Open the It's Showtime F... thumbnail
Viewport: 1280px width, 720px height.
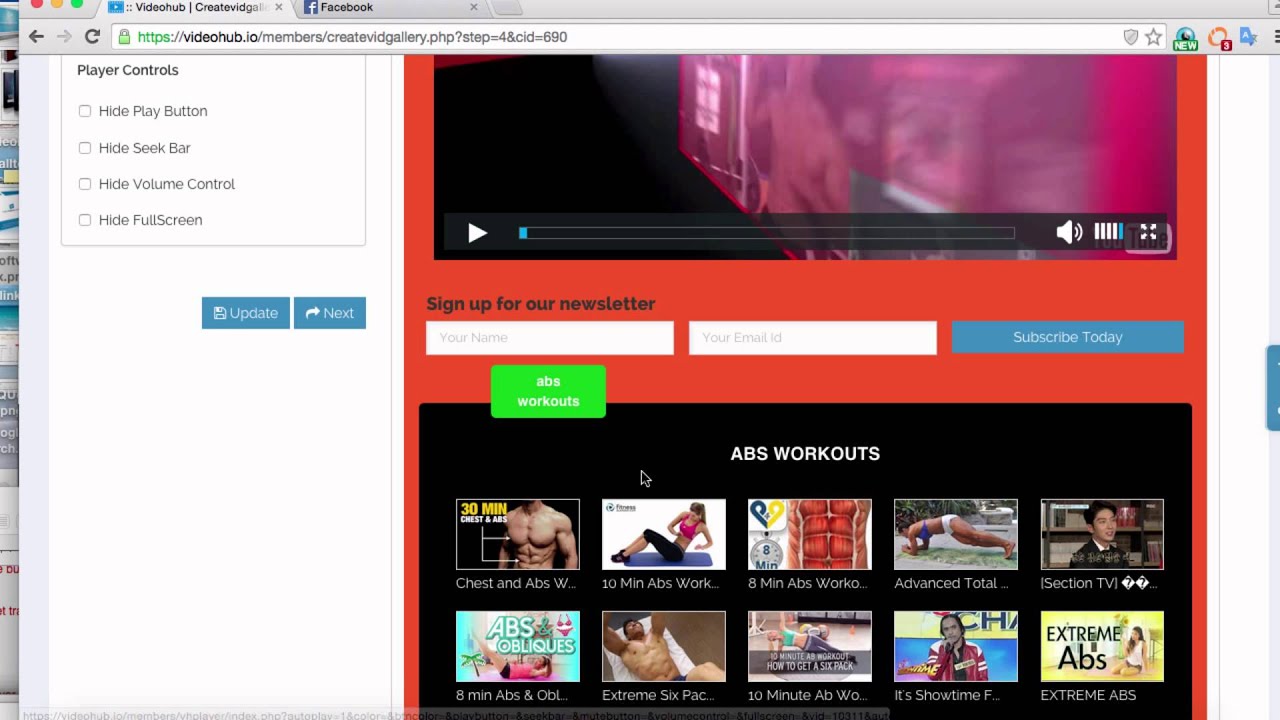pyautogui.click(x=955, y=646)
